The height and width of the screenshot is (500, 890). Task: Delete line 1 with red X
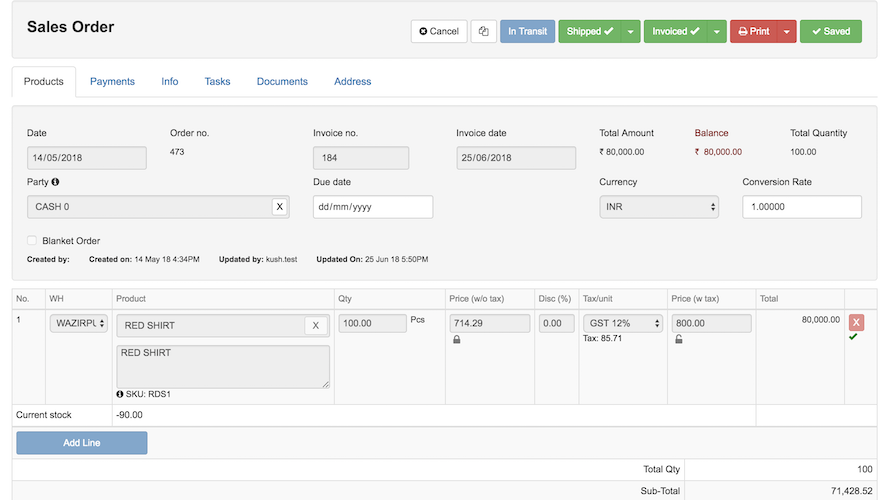pos(856,322)
